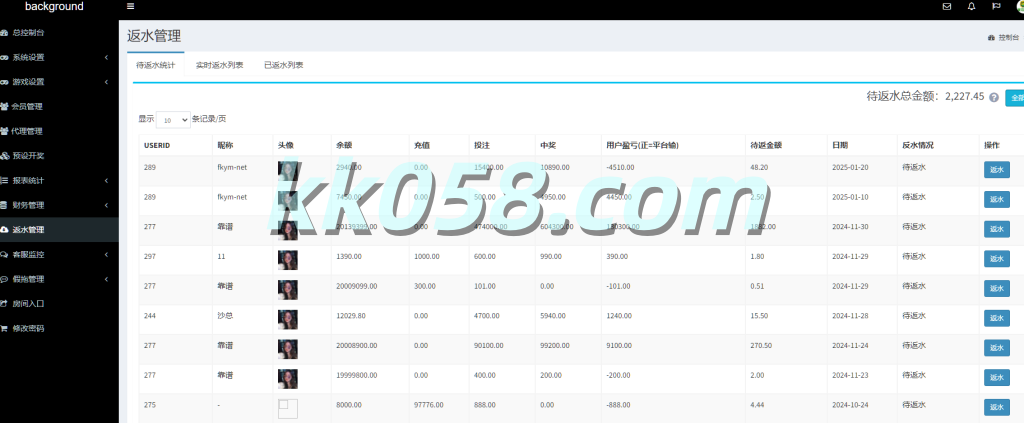1024x423 pixels.
Task: Open the records-per-page dropdown
Action: tap(173, 119)
